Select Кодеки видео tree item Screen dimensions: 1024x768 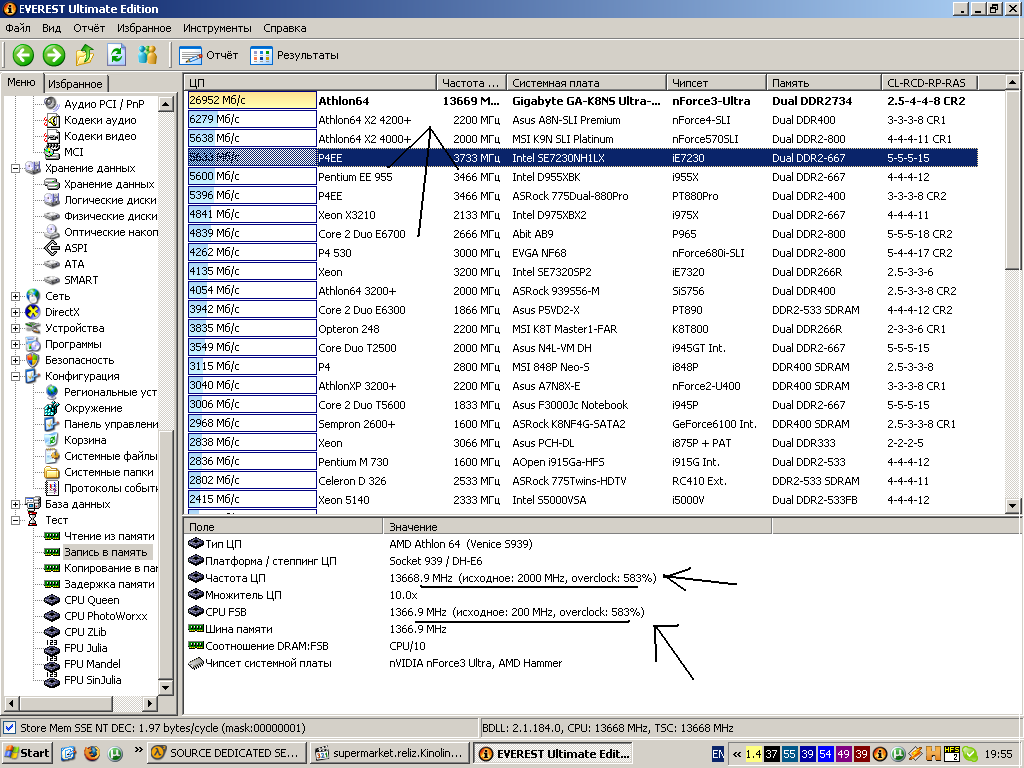click(x=100, y=136)
